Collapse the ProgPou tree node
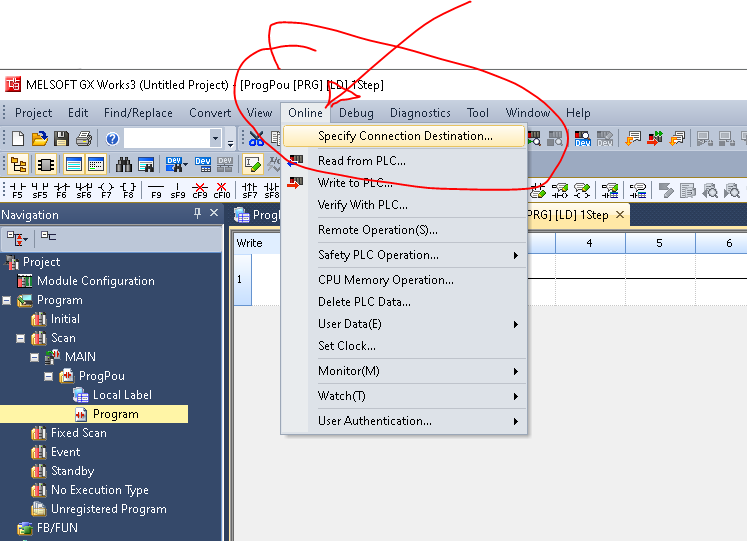Image resolution: width=747 pixels, height=541 pixels. 49,376
